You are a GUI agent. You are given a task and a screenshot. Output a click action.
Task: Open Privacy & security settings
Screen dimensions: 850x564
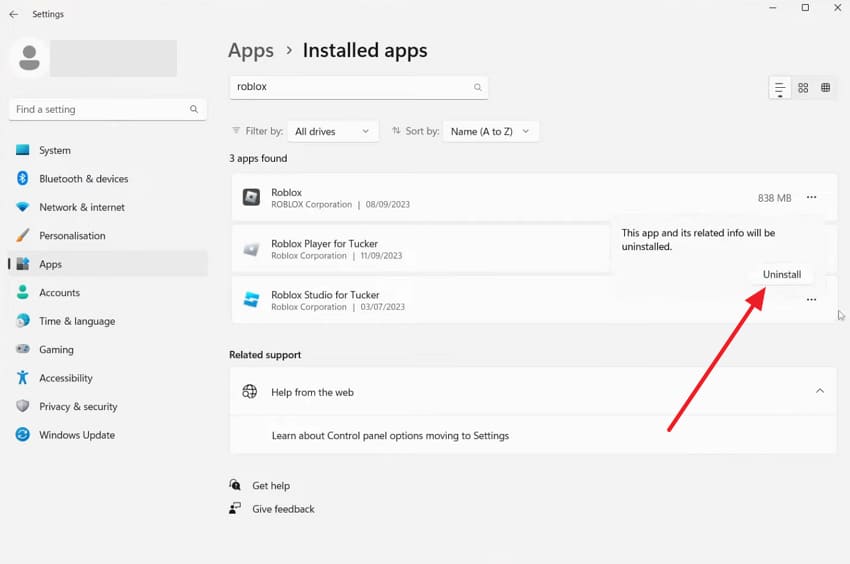pos(107,406)
